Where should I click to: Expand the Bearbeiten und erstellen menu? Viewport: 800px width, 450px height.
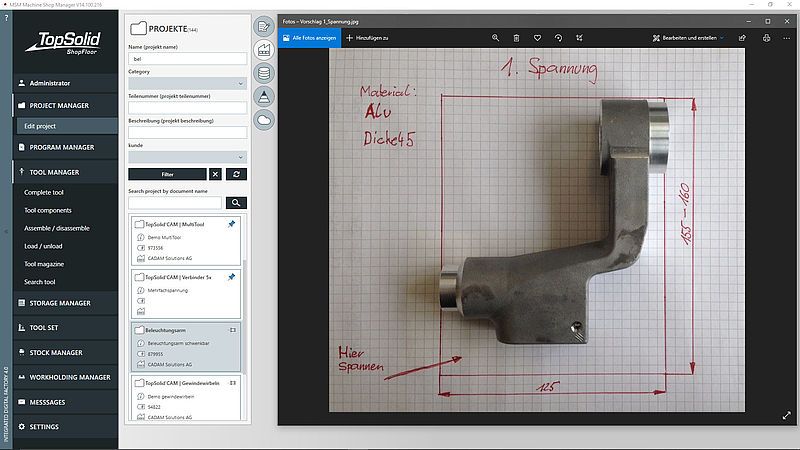coord(689,38)
